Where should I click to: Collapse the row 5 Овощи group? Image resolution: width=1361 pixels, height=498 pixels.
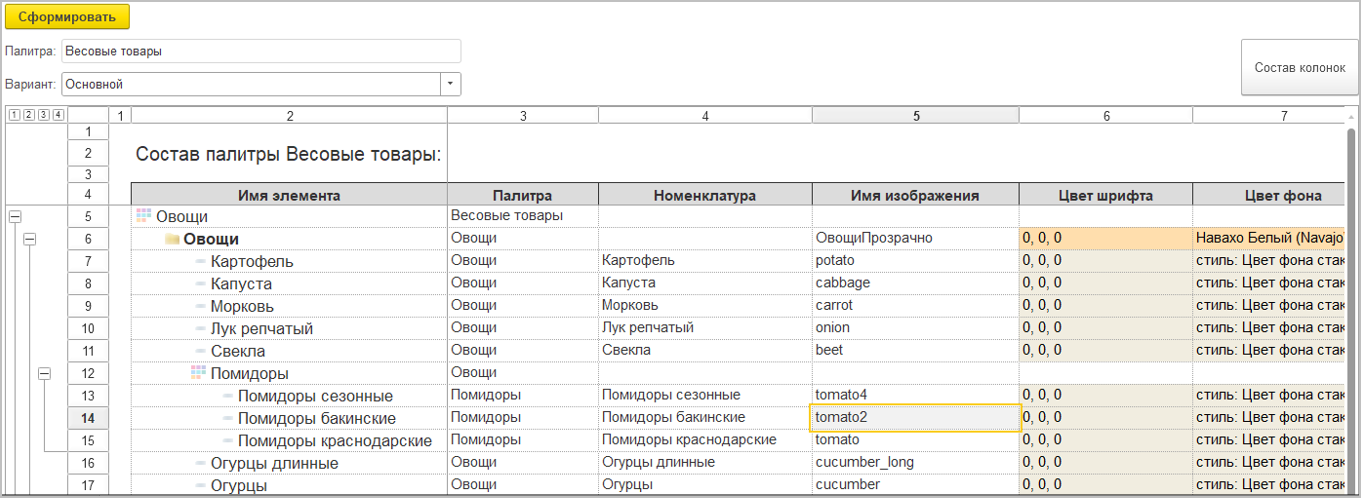click(14, 216)
